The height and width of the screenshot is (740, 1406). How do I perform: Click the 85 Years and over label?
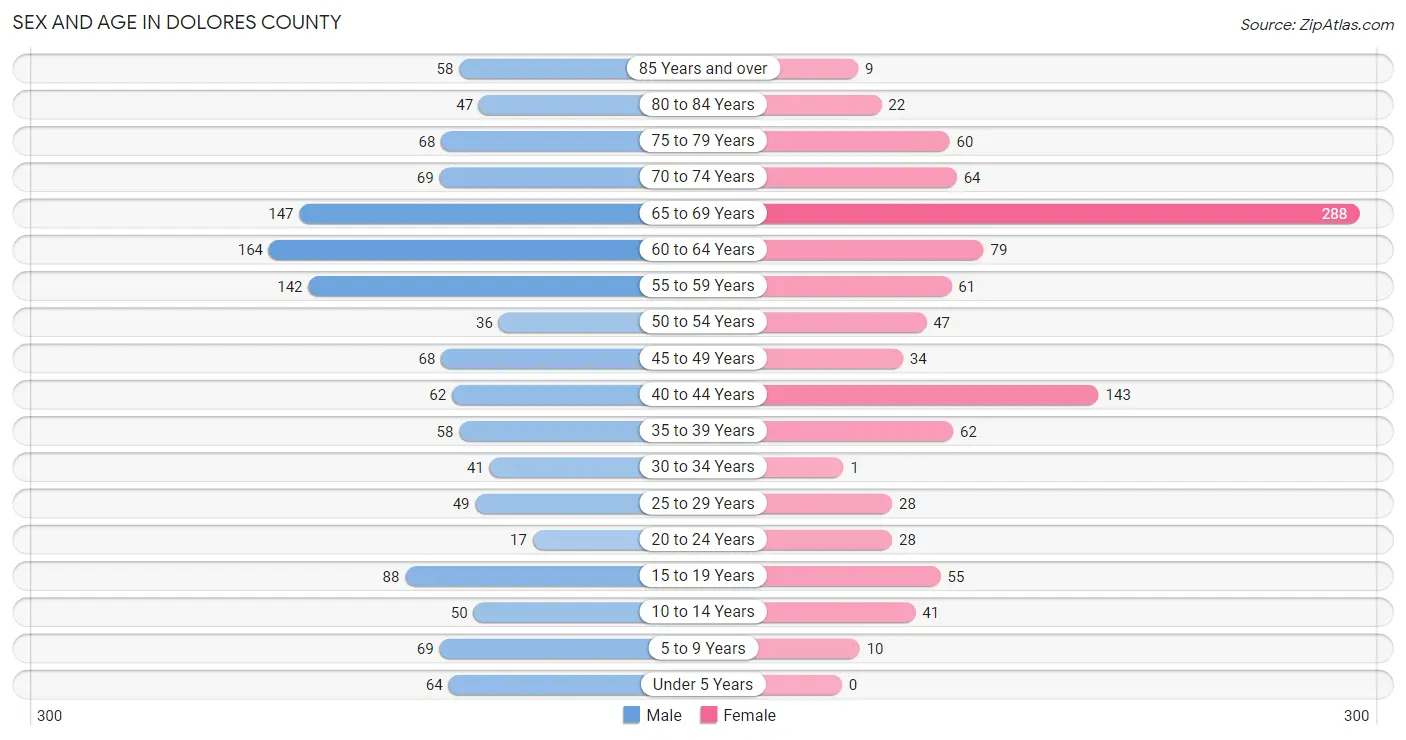click(x=703, y=68)
